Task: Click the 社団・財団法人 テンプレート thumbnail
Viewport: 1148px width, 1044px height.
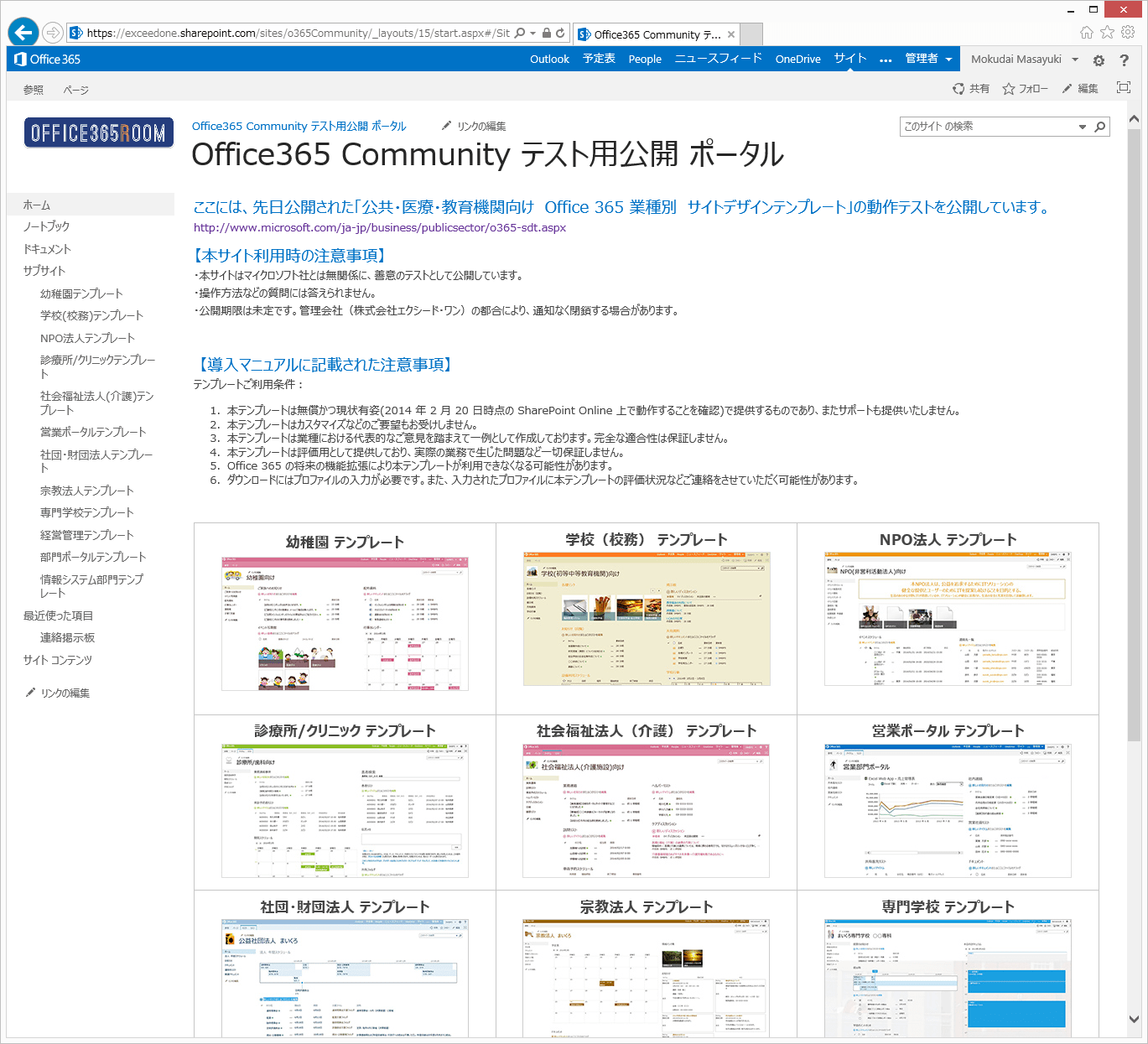Action: tap(345, 979)
